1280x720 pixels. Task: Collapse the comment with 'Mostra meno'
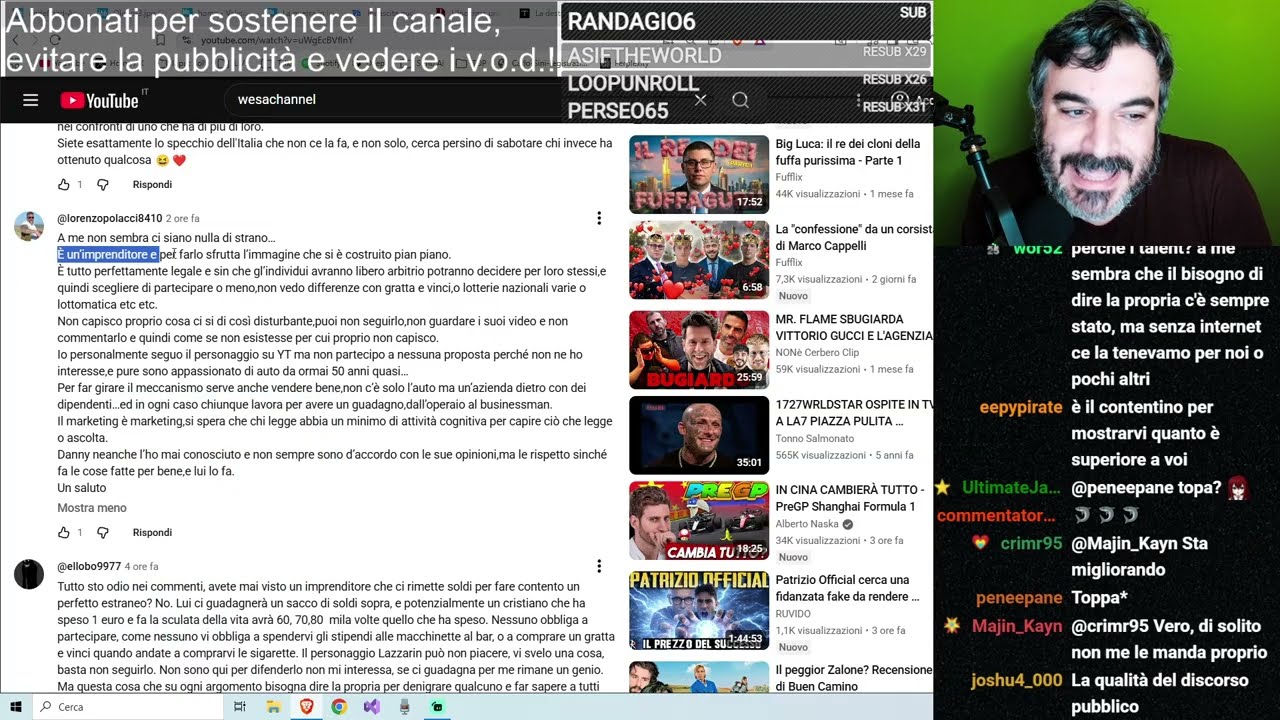click(x=92, y=508)
